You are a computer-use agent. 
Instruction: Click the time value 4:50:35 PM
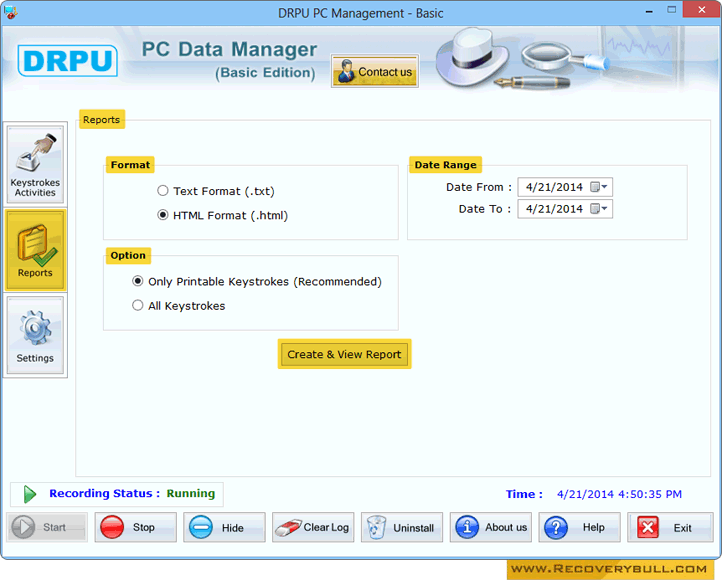(650, 494)
